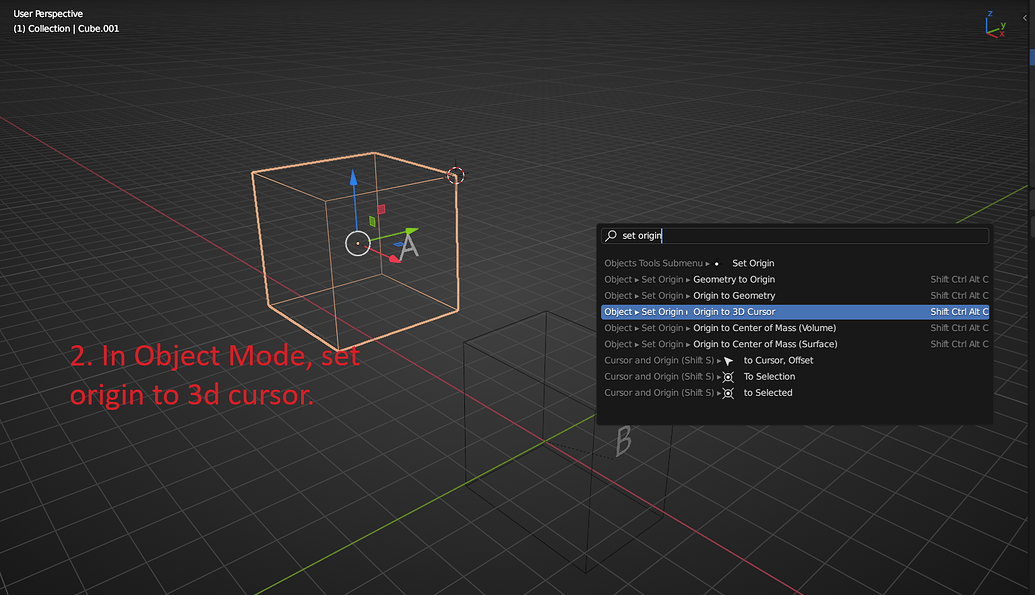Click the '(1) Collection | Cube.001' text
The height and width of the screenshot is (595, 1035).
coord(66,28)
